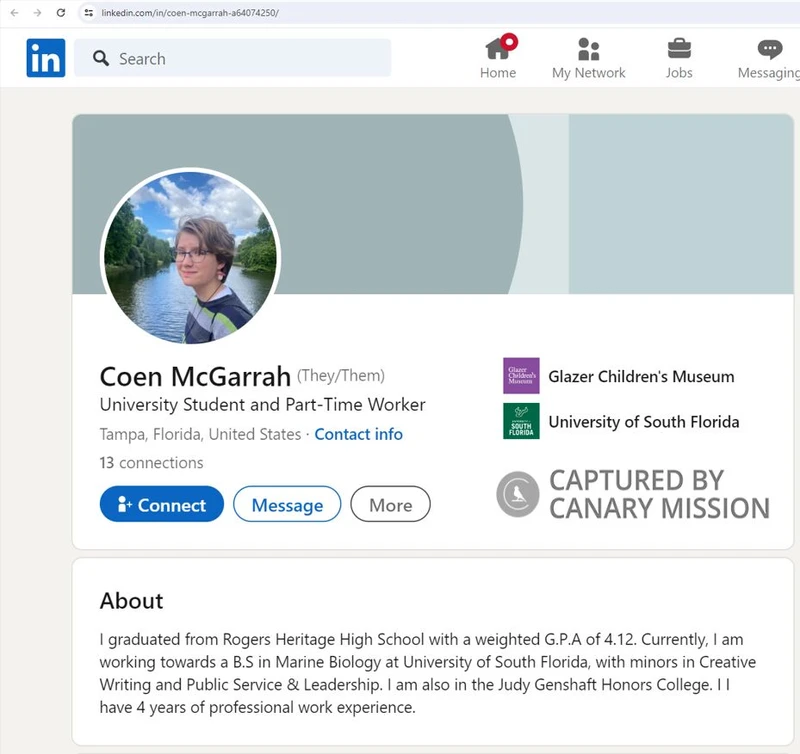Open the Home tab
This screenshot has width=800, height=754.
tap(498, 57)
